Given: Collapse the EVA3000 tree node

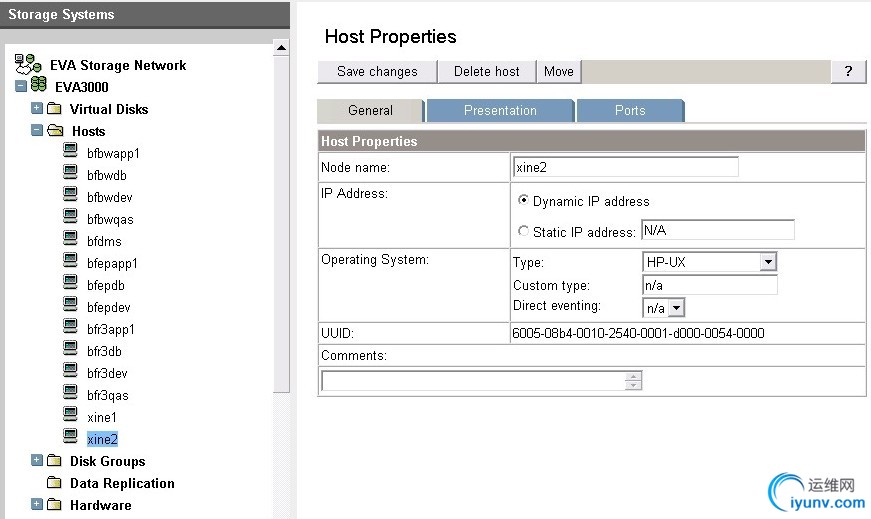Looking at the screenshot, I should coord(21,86).
